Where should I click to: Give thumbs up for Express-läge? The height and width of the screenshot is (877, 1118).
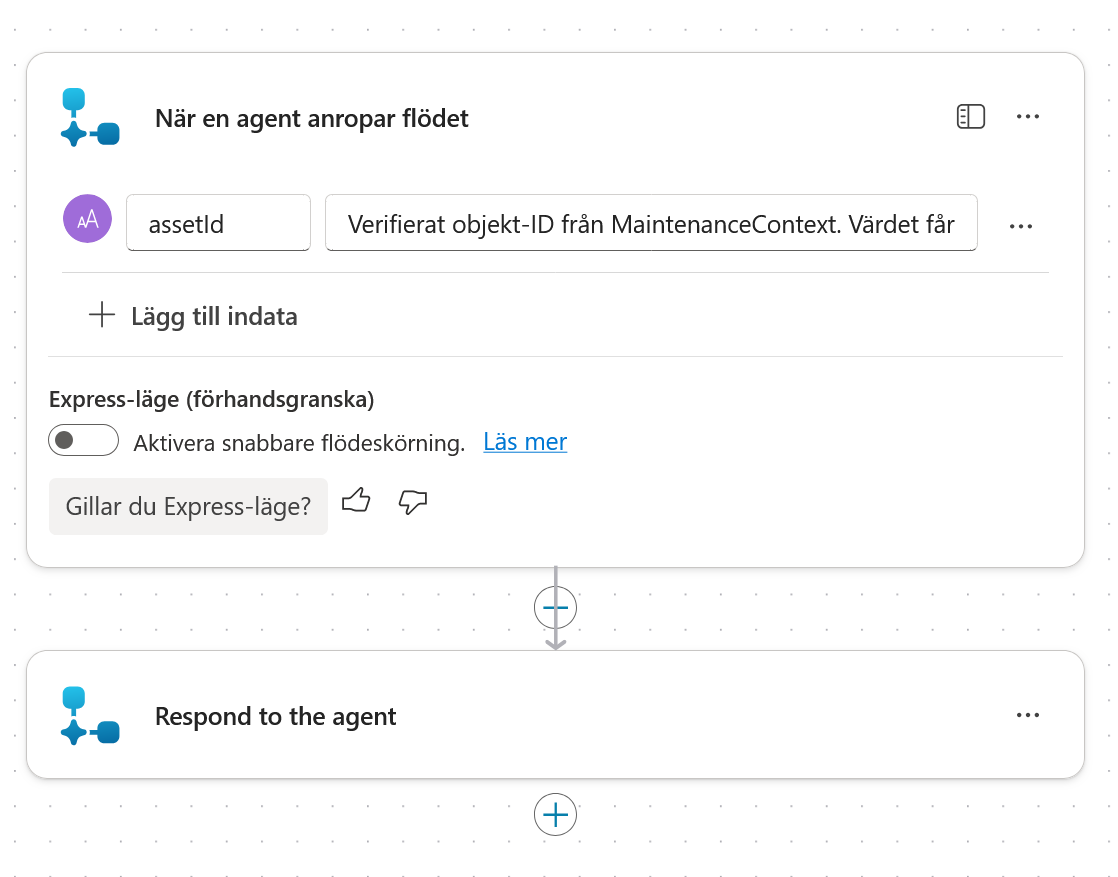tap(356, 501)
